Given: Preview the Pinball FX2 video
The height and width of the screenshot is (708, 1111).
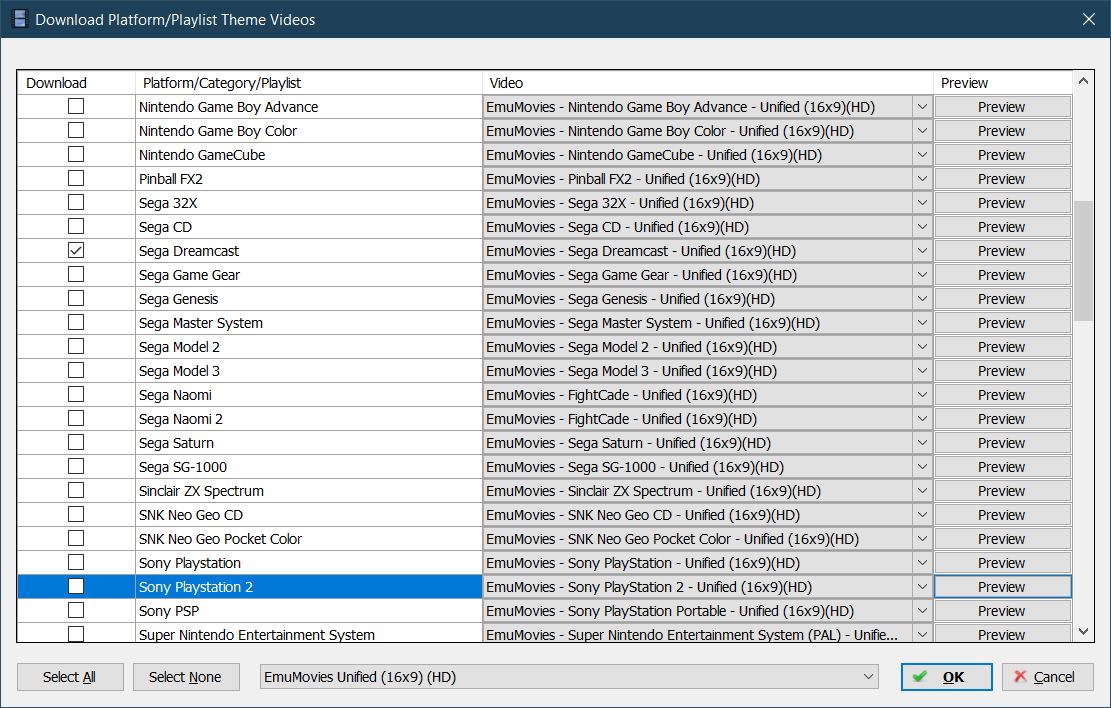Looking at the screenshot, I should pos(1002,179).
